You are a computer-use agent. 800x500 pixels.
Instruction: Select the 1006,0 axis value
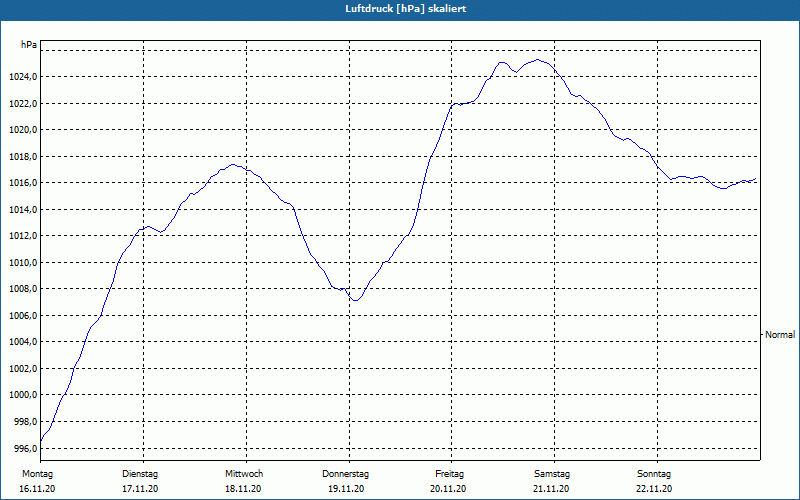[x=23, y=316]
